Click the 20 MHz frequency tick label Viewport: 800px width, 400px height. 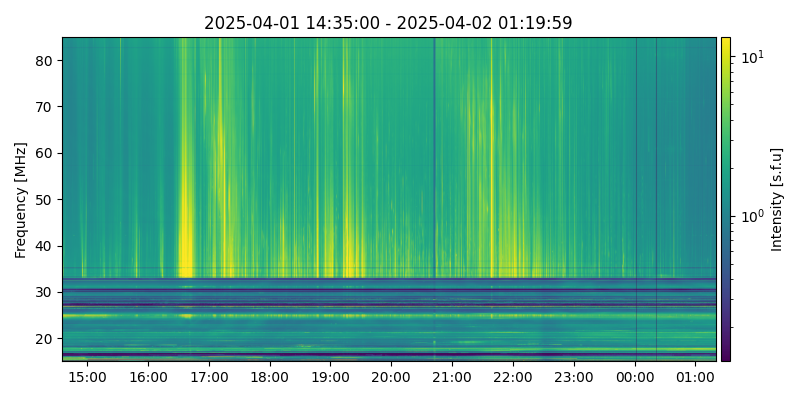pyautogui.click(x=44, y=339)
